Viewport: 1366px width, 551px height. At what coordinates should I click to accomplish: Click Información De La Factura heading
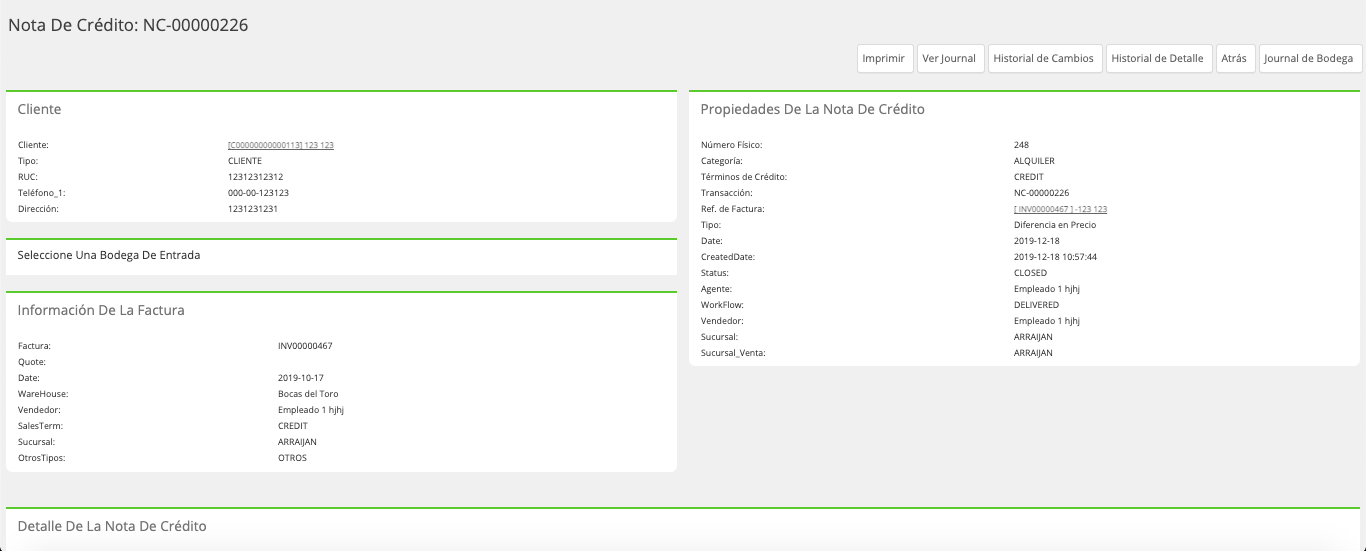tap(101, 310)
